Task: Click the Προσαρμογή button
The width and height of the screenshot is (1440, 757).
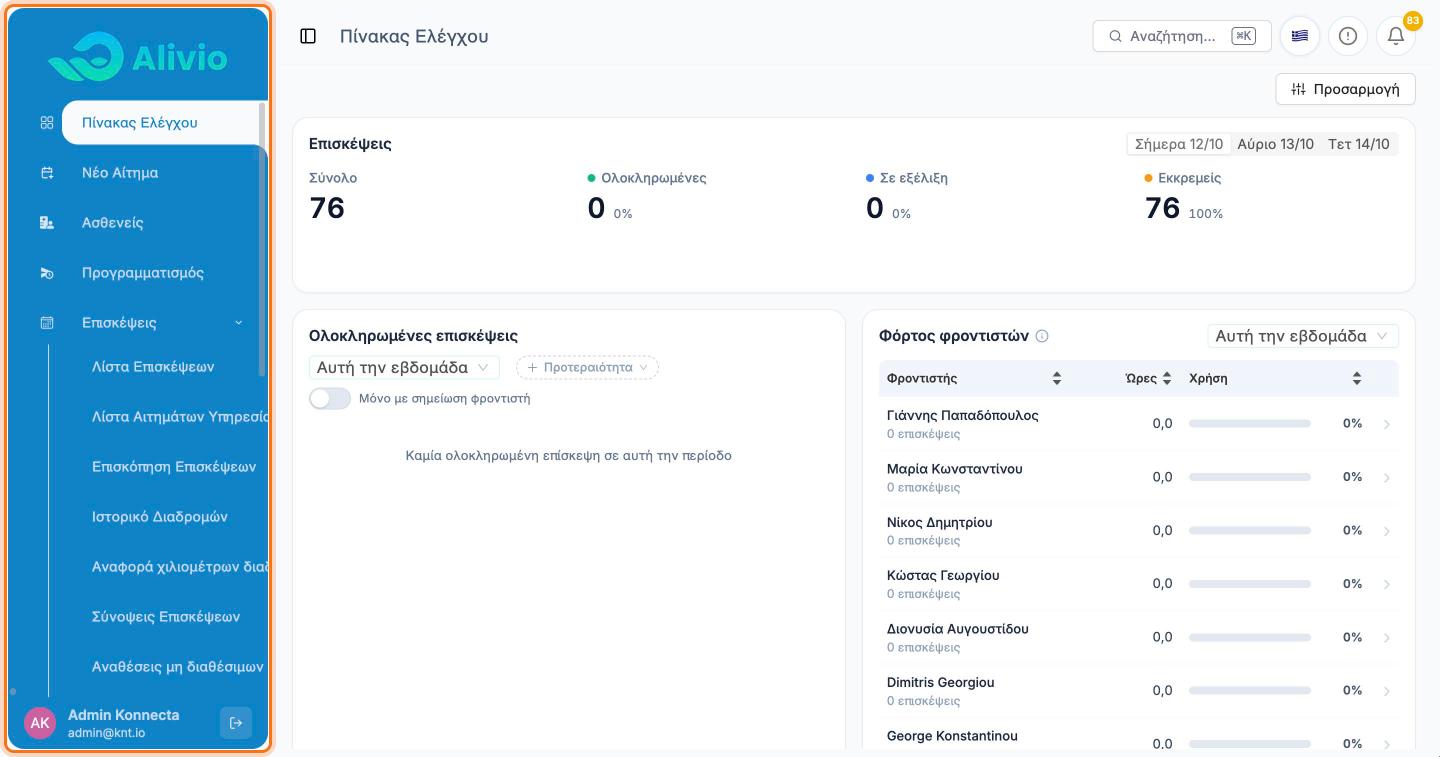Action: pos(1345,89)
